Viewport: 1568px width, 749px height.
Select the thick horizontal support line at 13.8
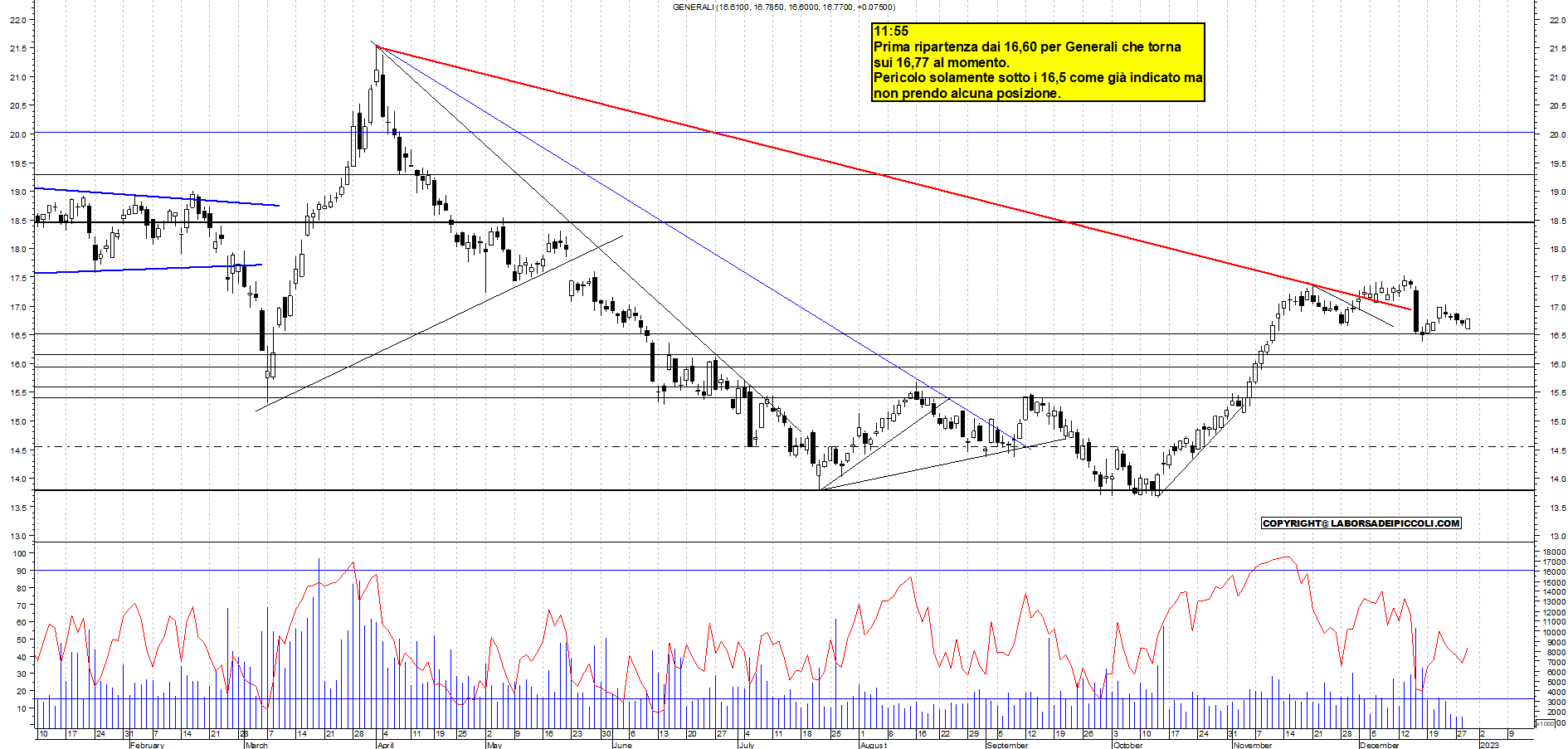[784, 490]
